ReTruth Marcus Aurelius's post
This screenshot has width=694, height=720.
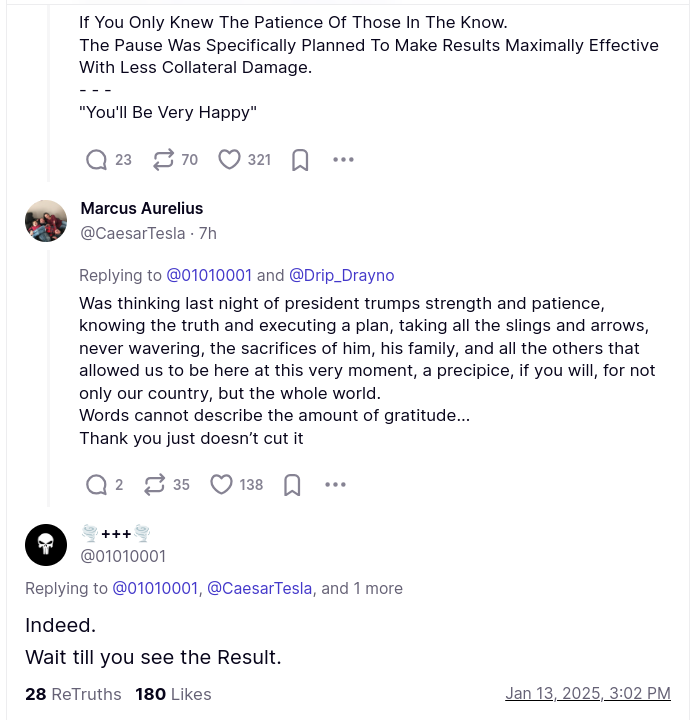coord(155,485)
